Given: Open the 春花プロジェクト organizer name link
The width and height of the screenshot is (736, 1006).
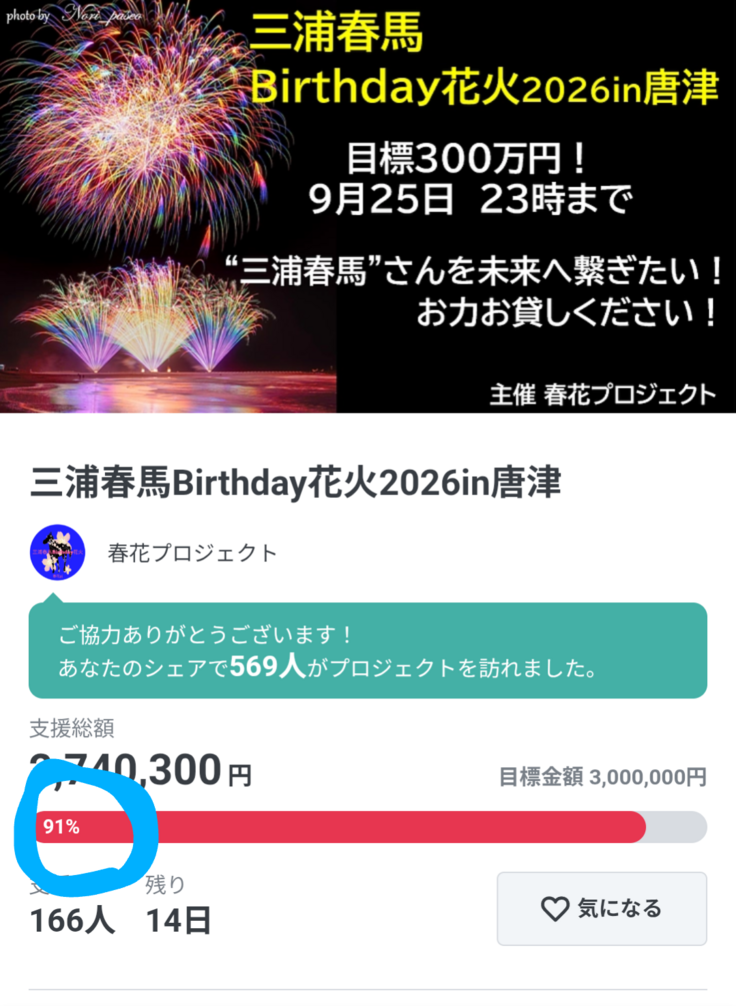Looking at the screenshot, I should tap(192, 552).
